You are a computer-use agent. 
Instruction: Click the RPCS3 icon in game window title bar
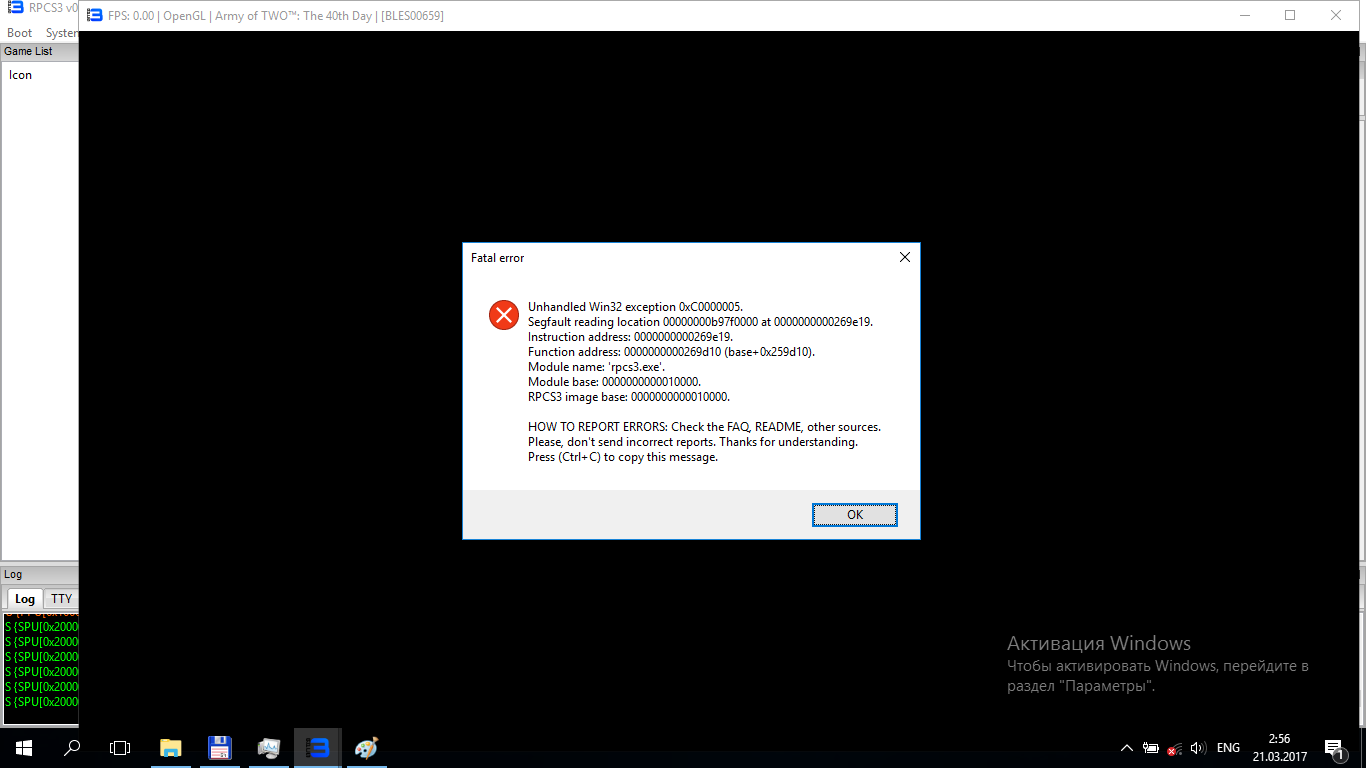(x=94, y=16)
